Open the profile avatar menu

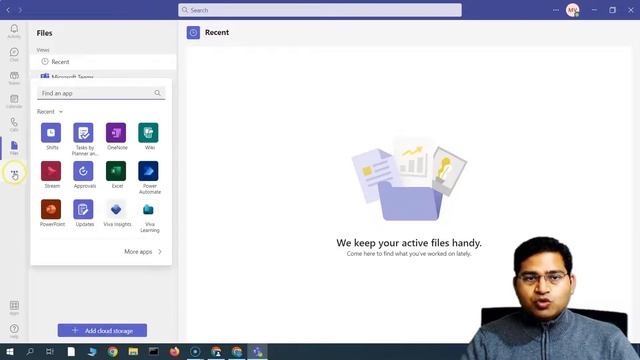point(573,10)
